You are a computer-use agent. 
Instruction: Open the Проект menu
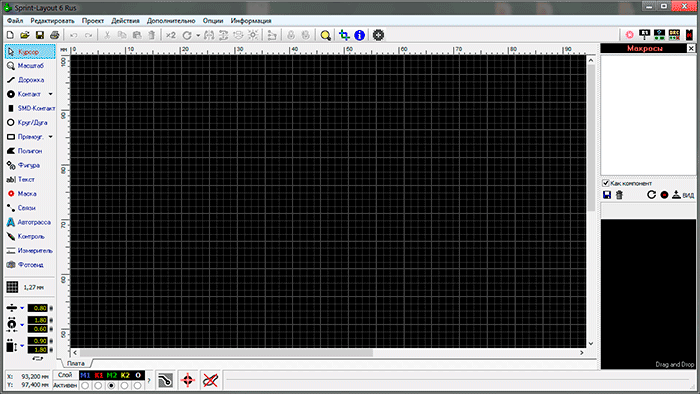93,21
